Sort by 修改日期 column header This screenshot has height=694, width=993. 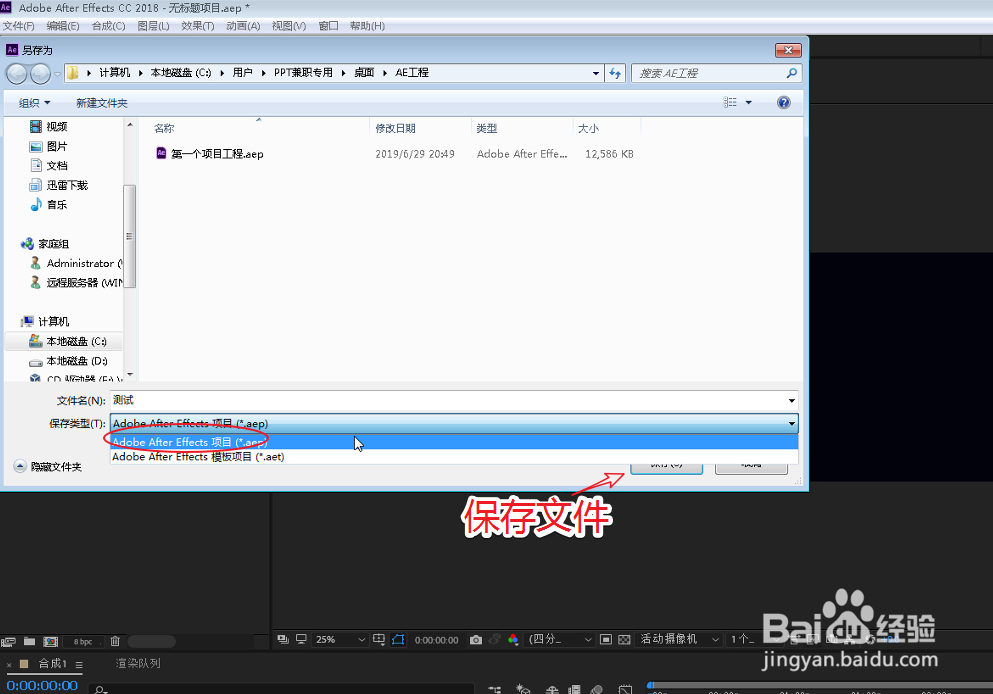pyautogui.click(x=421, y=129)
